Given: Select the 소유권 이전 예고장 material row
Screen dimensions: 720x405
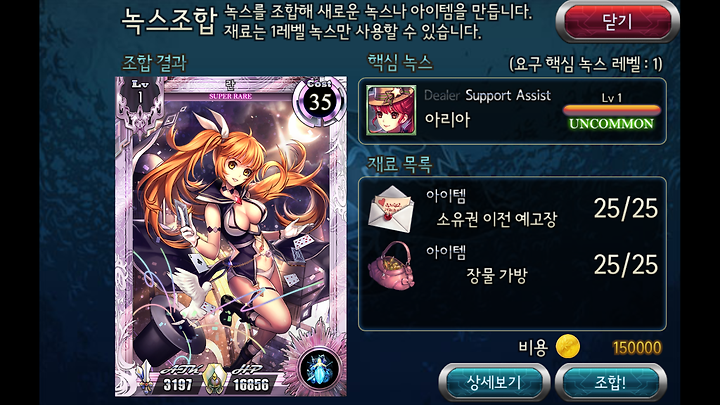Looking at the screenshot, I should tap(512, 209).
